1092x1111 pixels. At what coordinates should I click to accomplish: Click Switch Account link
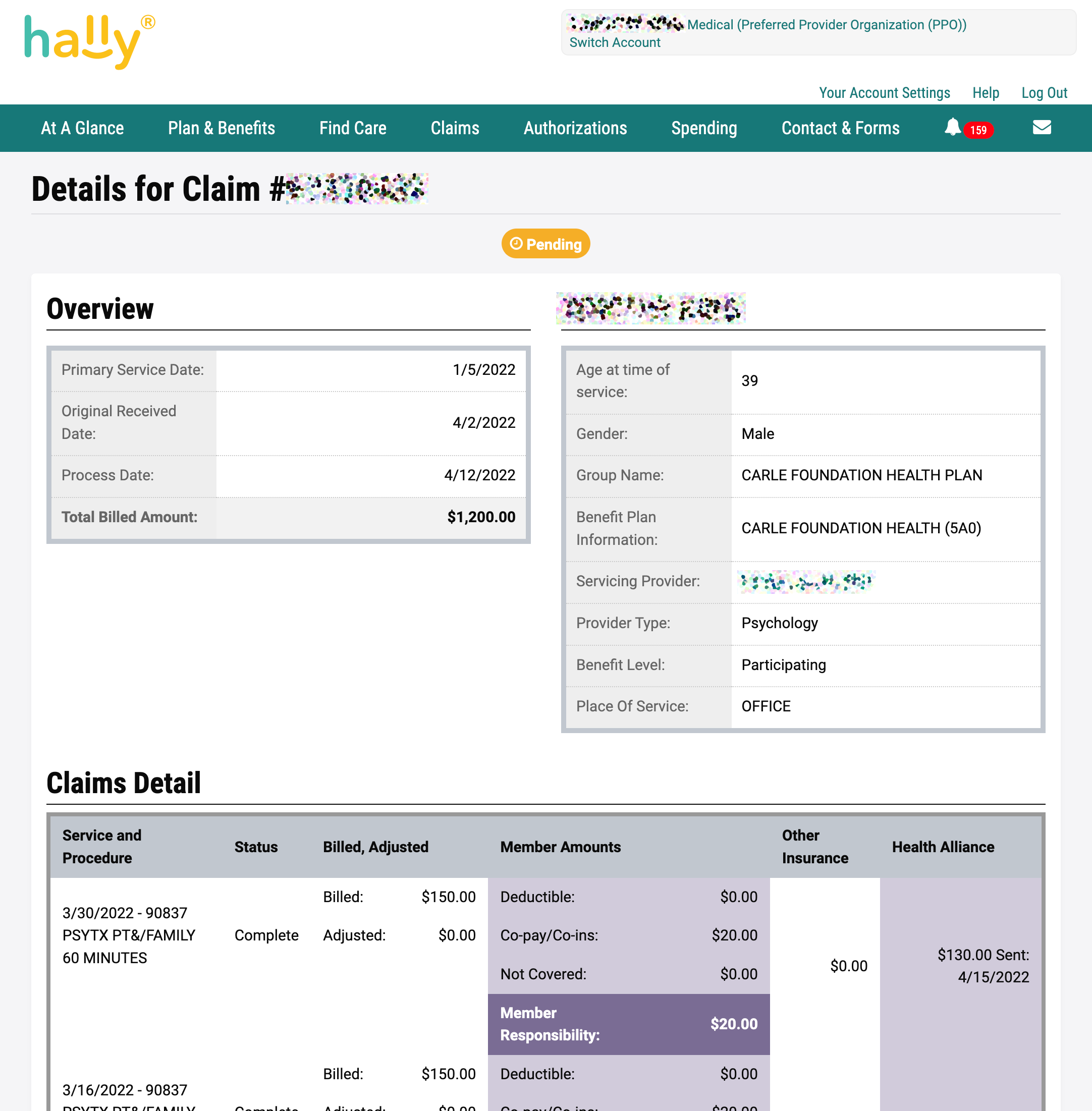[x=614, y=42]
